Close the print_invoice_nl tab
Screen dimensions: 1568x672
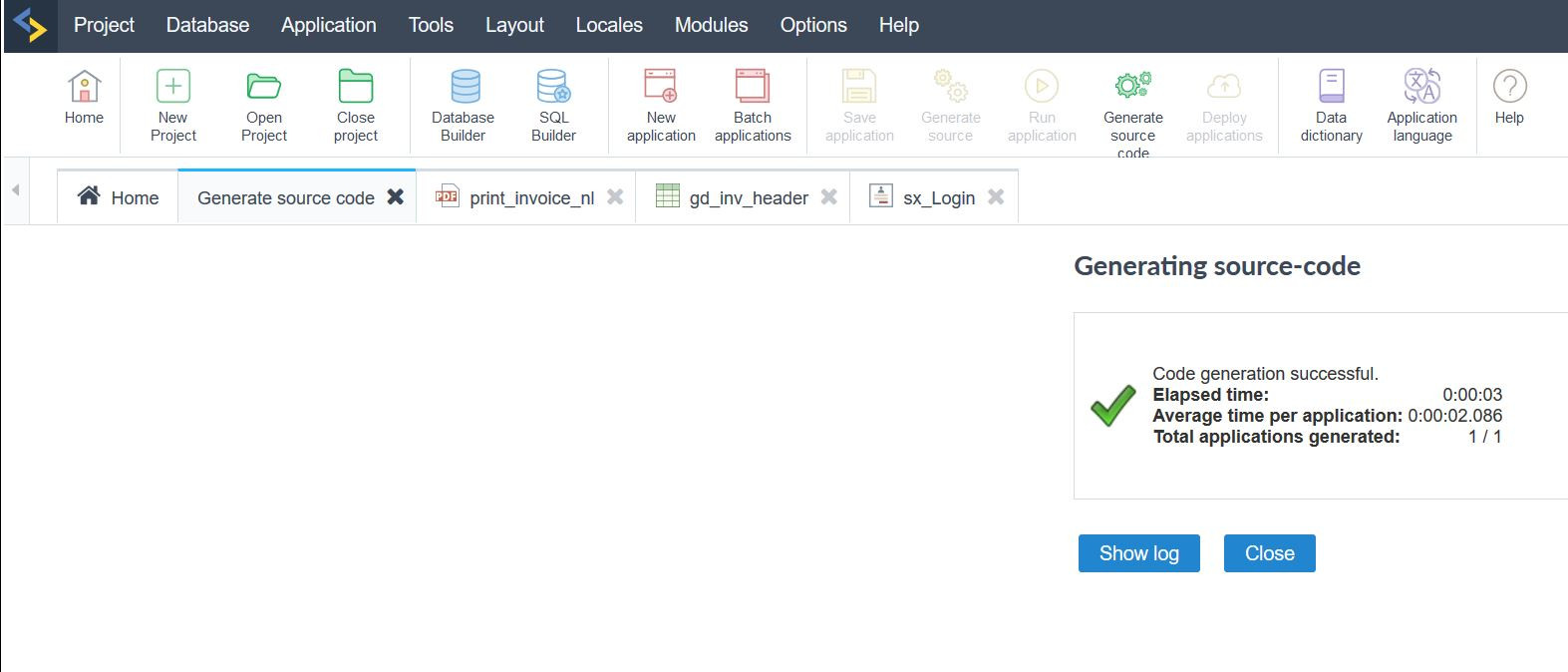point(615,196)
